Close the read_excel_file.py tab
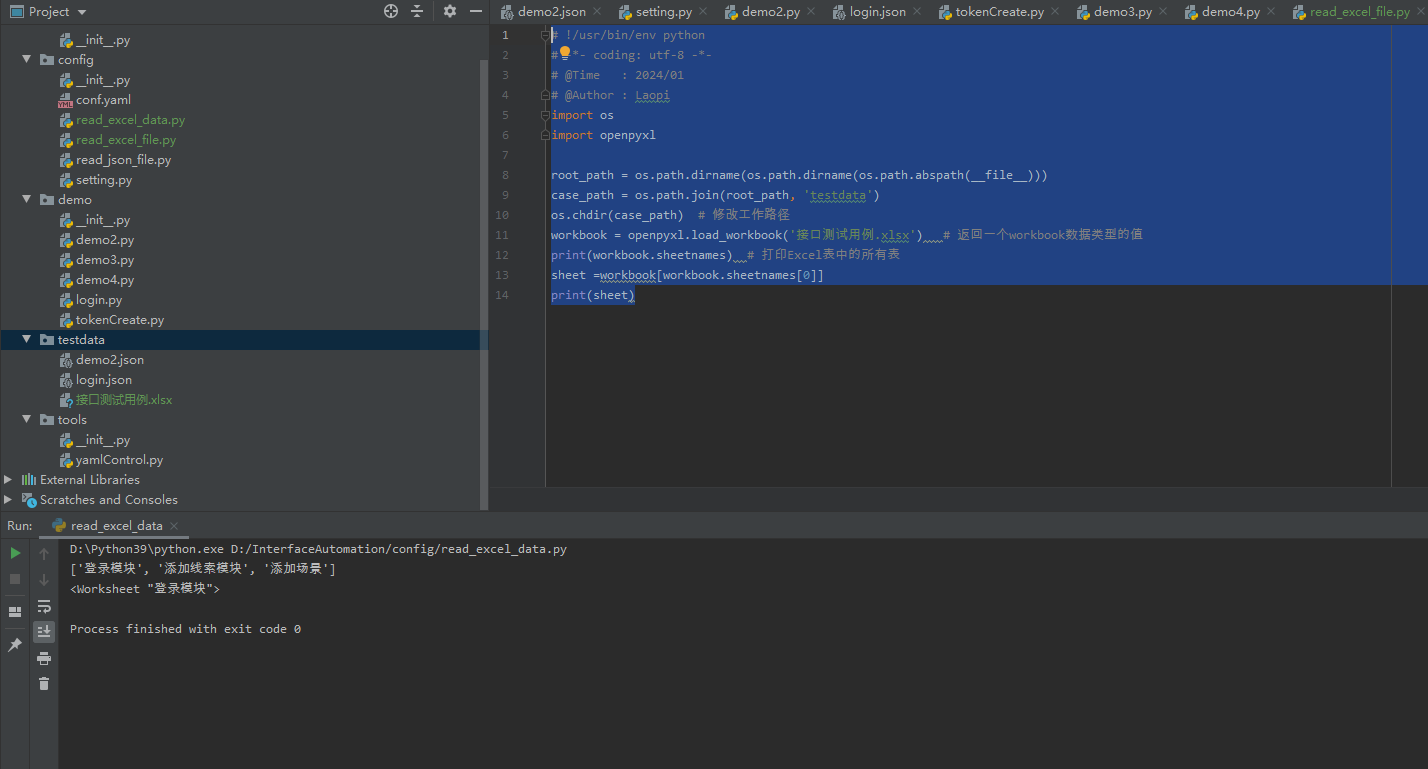The width and height of the screenshot is (1428, 769). (x=1421, y=11)
